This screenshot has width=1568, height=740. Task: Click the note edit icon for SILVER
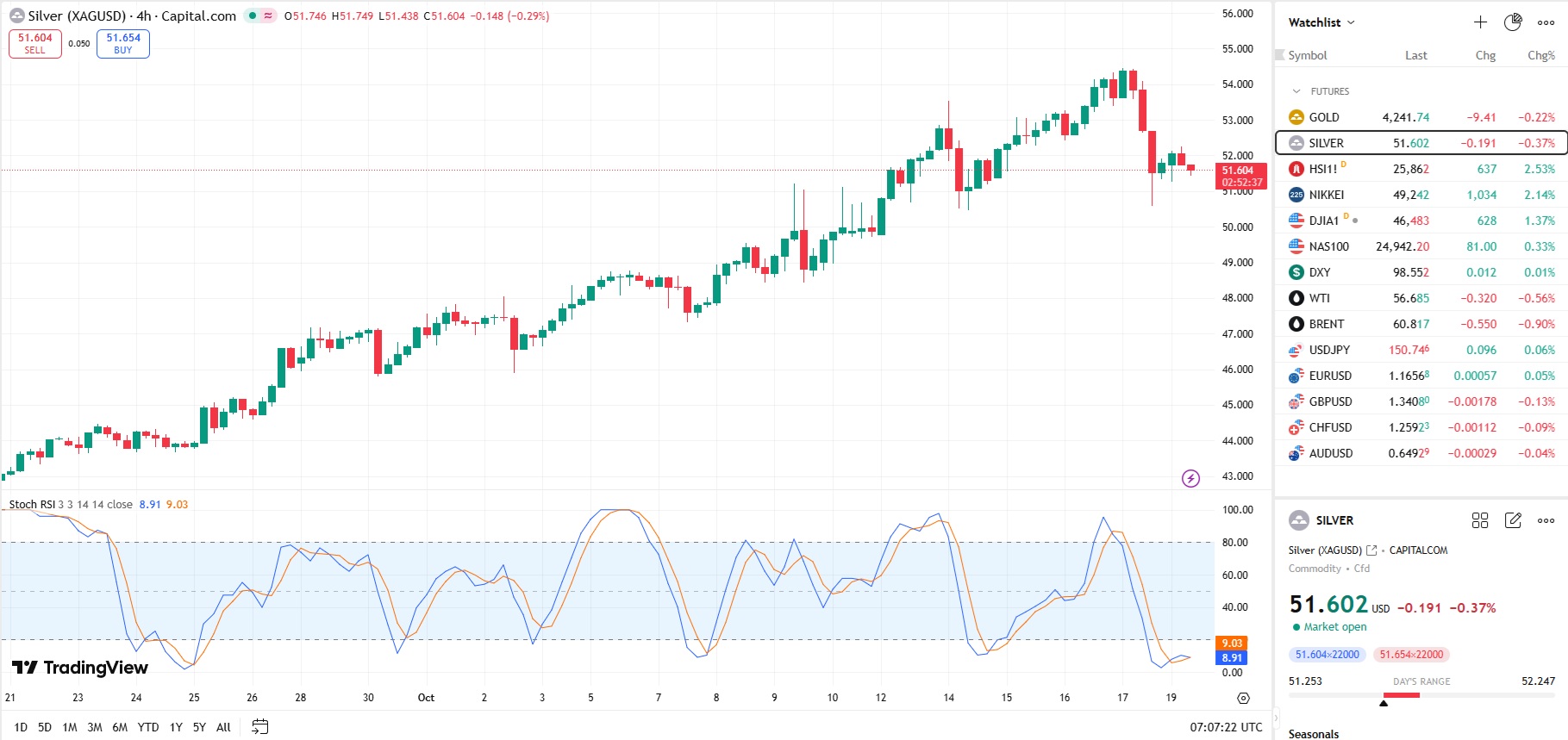tap(1513, 520)
